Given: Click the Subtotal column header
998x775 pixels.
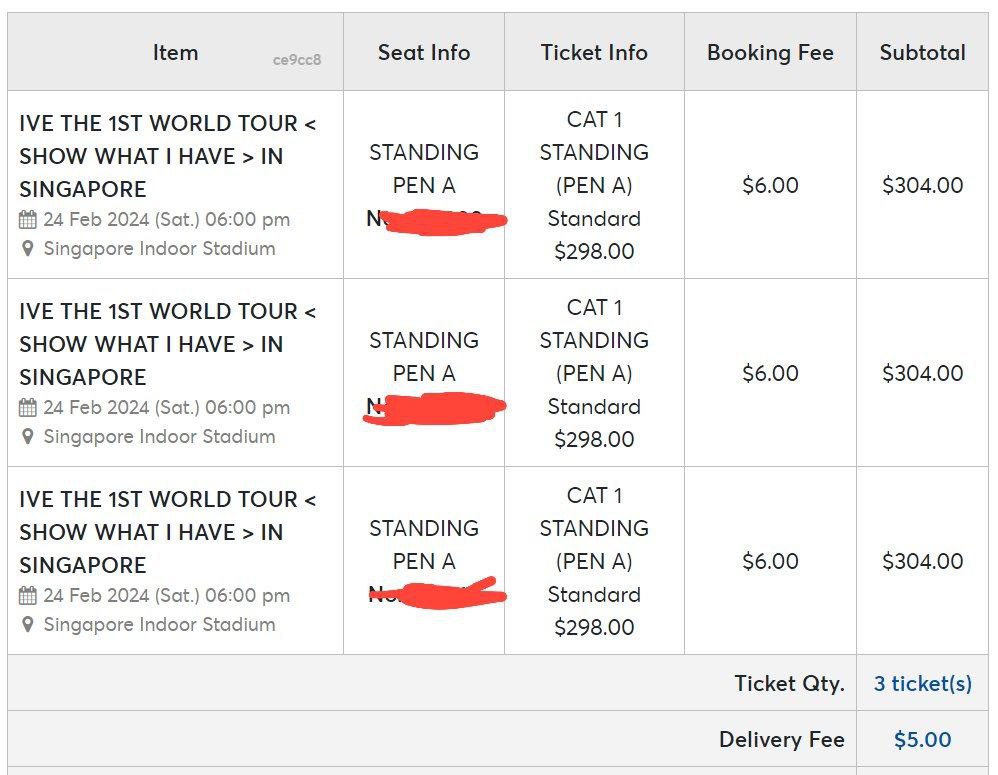Looking at the screenshot, I should 921,51.
